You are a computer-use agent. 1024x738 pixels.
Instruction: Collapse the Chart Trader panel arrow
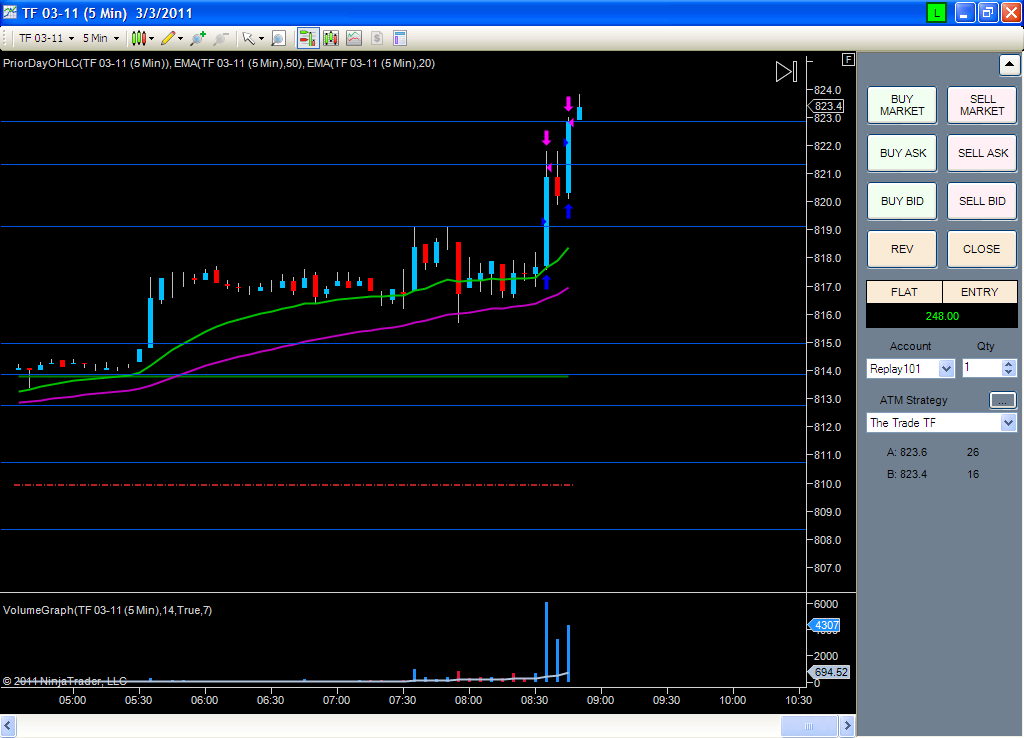pyautogui.click(x=1009, y=65)
